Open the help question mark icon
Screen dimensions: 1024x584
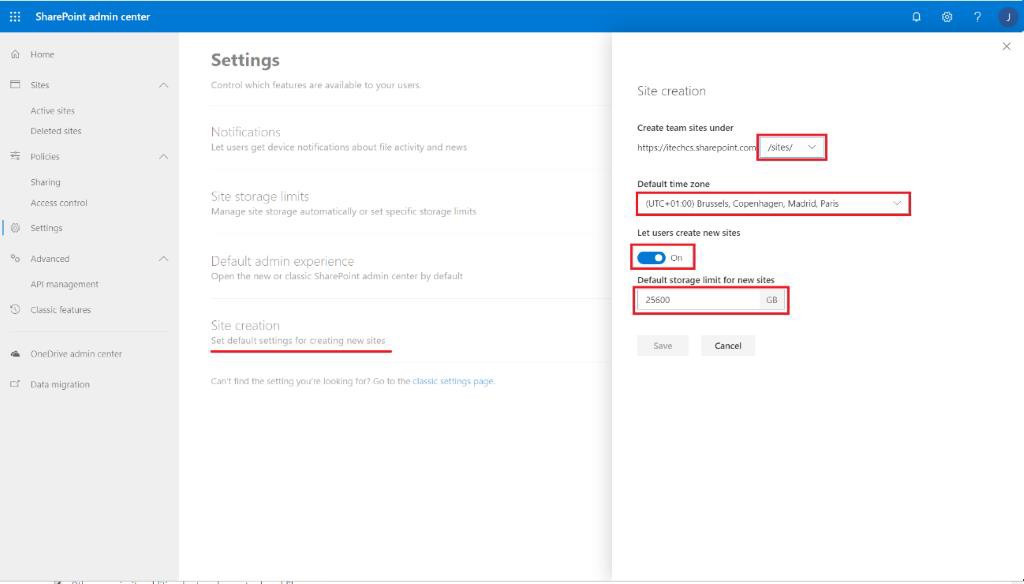[977, 17]
